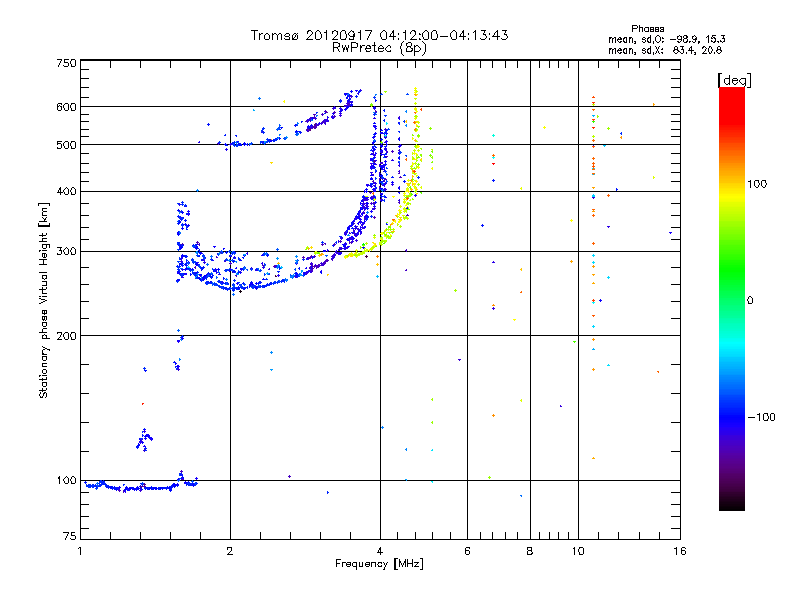Click the y-axis tick label '400'
Screen dimensions: 800x600
(x=66, y=191)
